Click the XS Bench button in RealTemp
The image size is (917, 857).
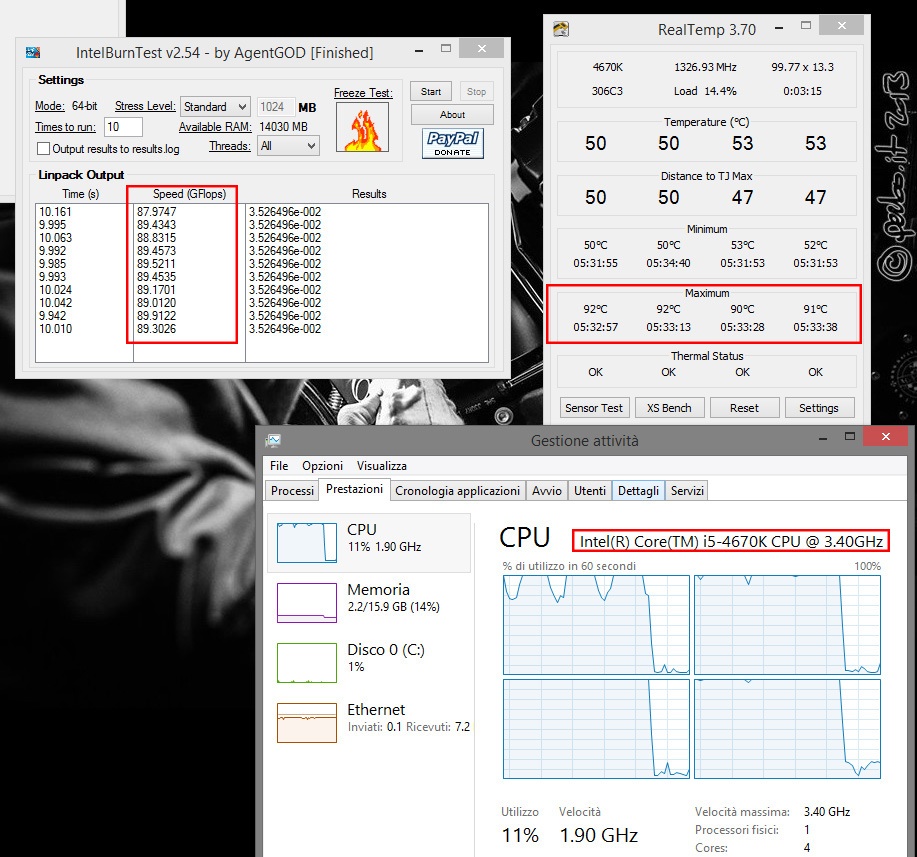click(x=669, y=408)
